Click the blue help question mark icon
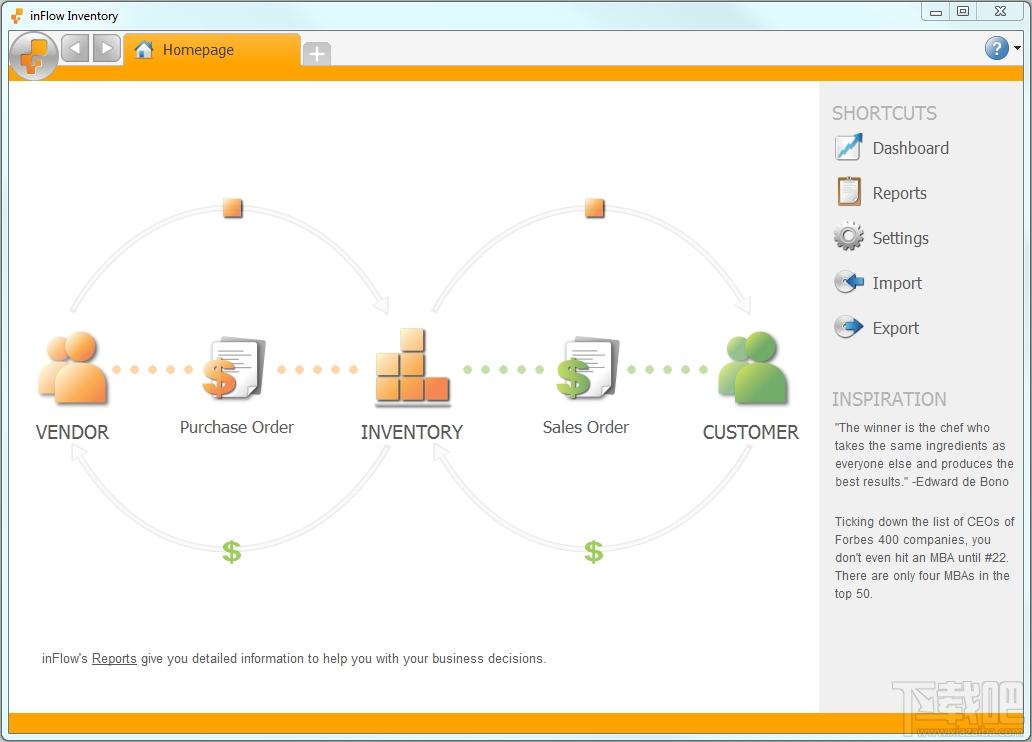Image resolution: width=1032 pixels, height=742 pixels. click(996, 48)
